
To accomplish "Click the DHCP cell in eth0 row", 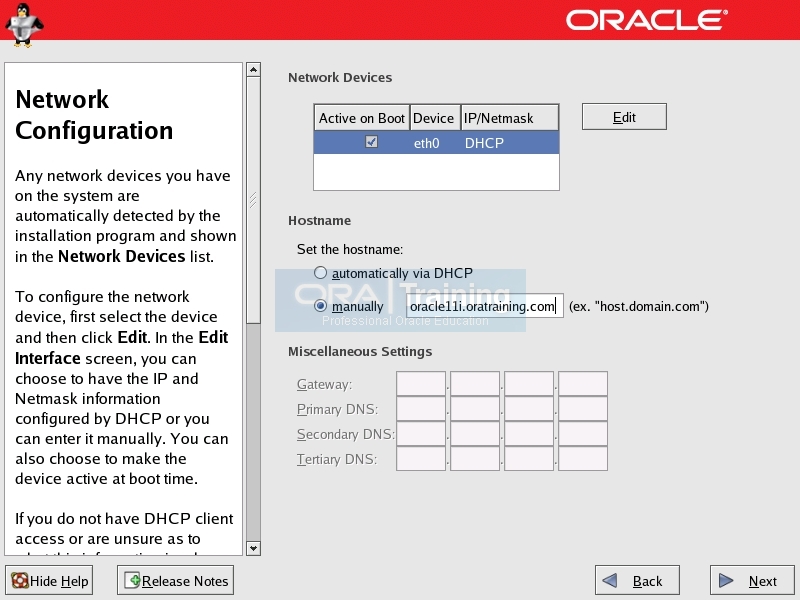I will coord(484,143).
